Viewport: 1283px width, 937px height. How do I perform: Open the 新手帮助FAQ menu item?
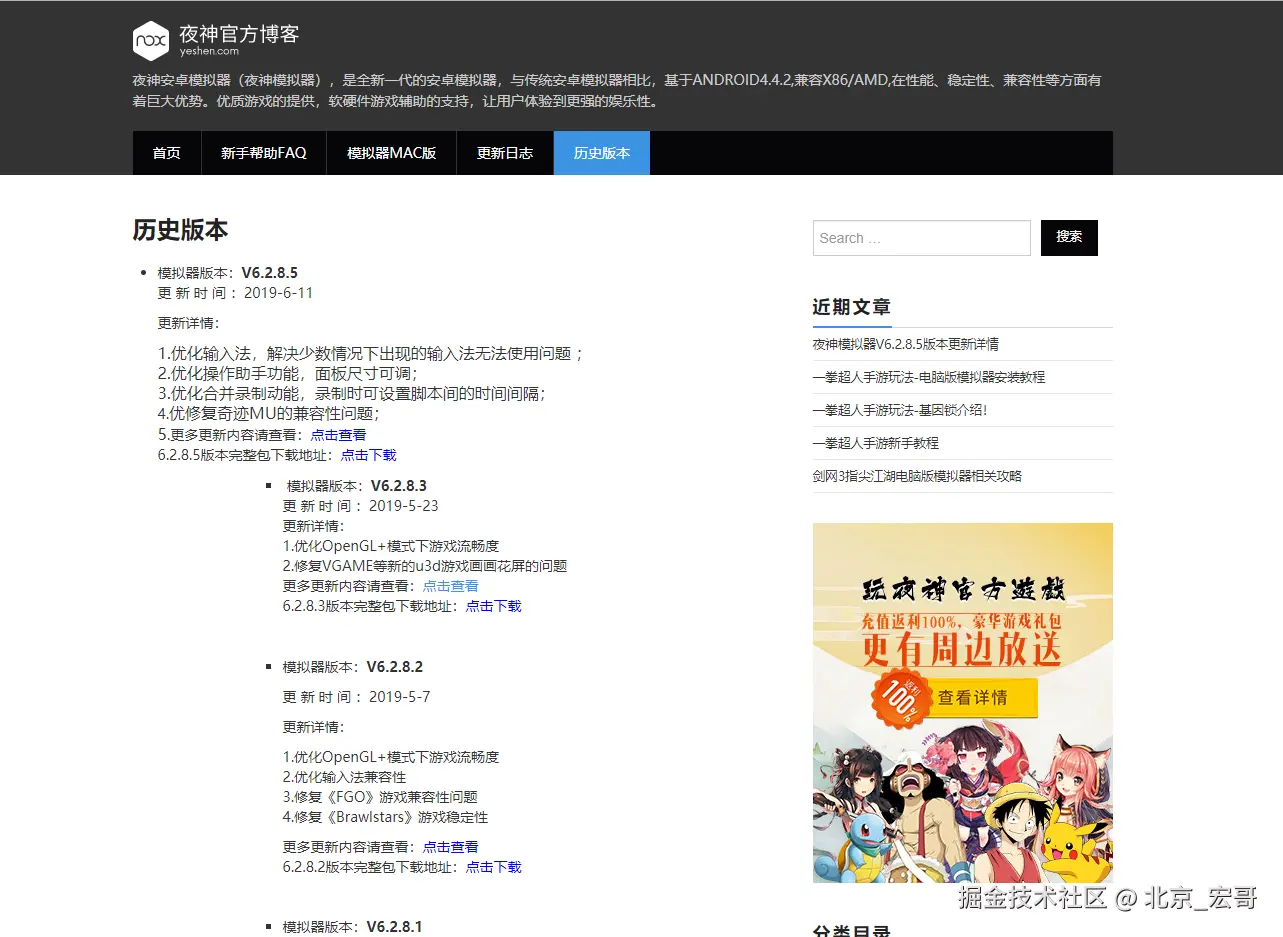click(264, 153)
